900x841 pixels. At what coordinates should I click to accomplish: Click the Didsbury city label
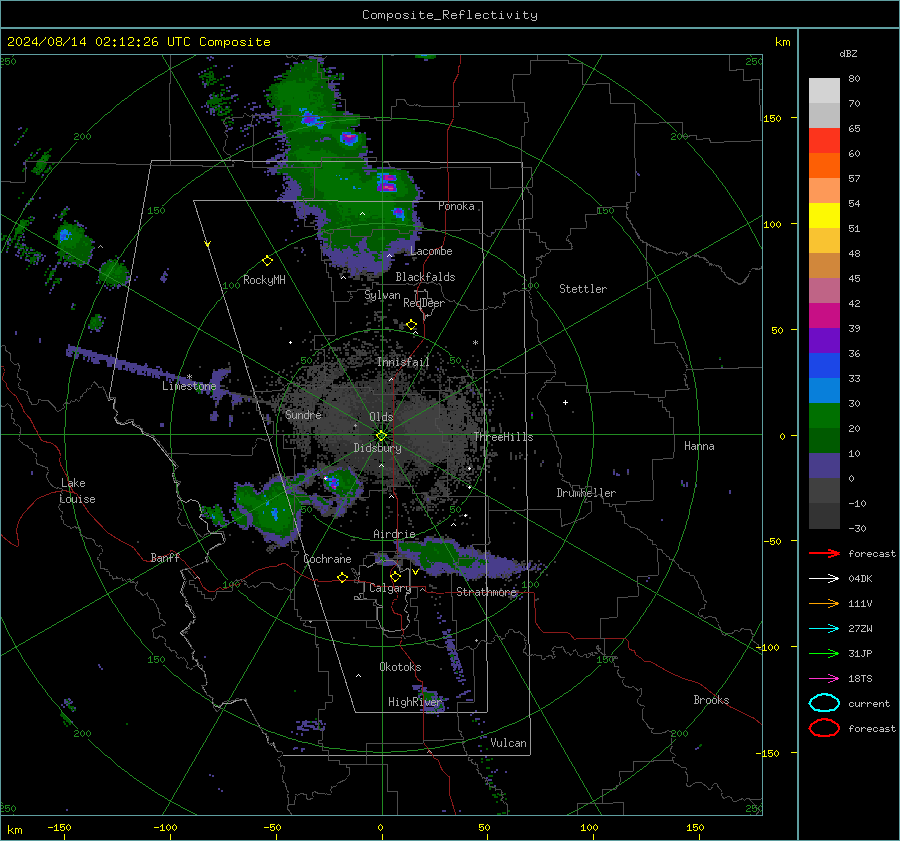pos(377,448)
